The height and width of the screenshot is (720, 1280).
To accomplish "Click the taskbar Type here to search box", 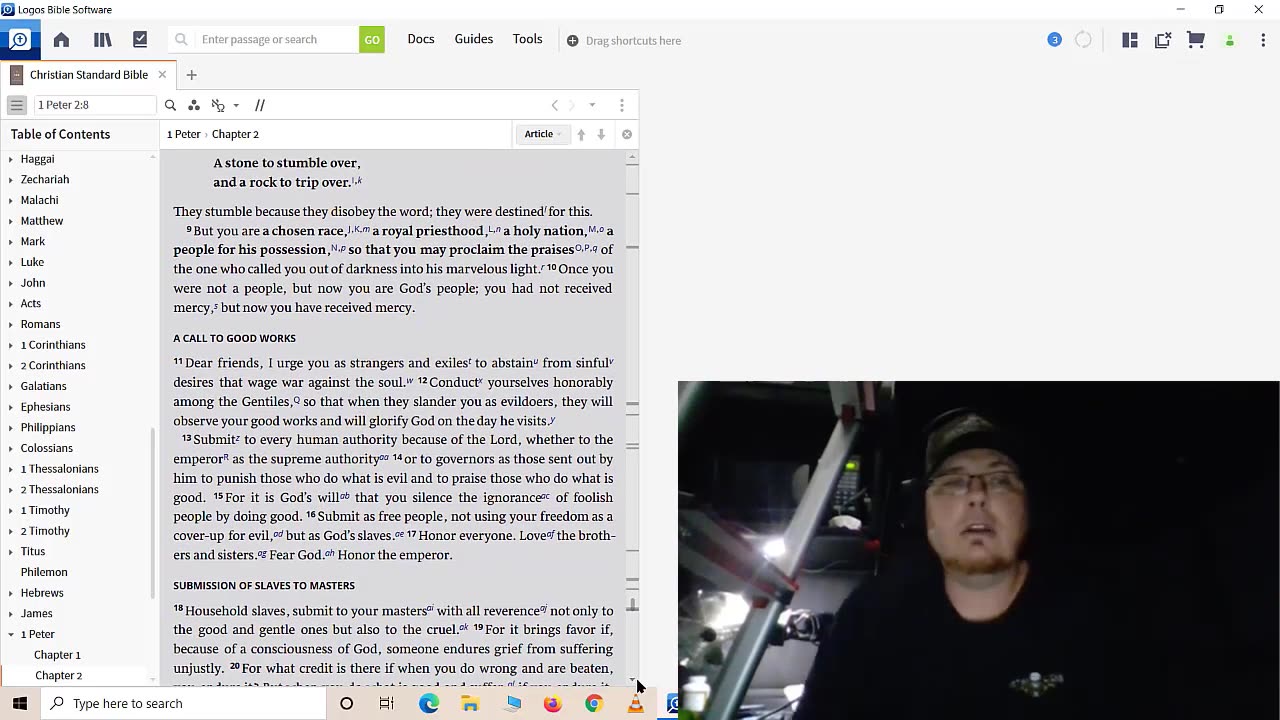I will (183, 703).
